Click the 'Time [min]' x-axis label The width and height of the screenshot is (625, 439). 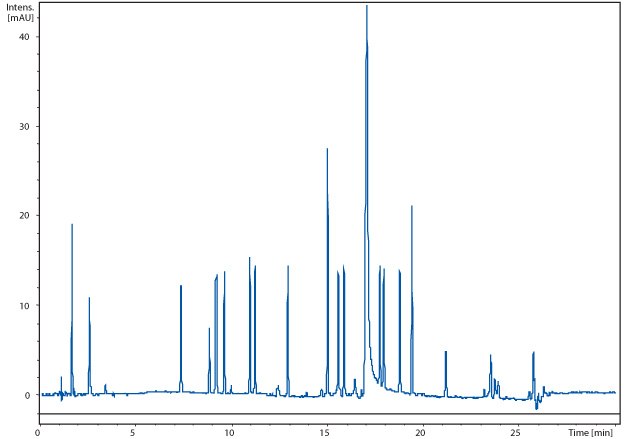click(590, 432)
